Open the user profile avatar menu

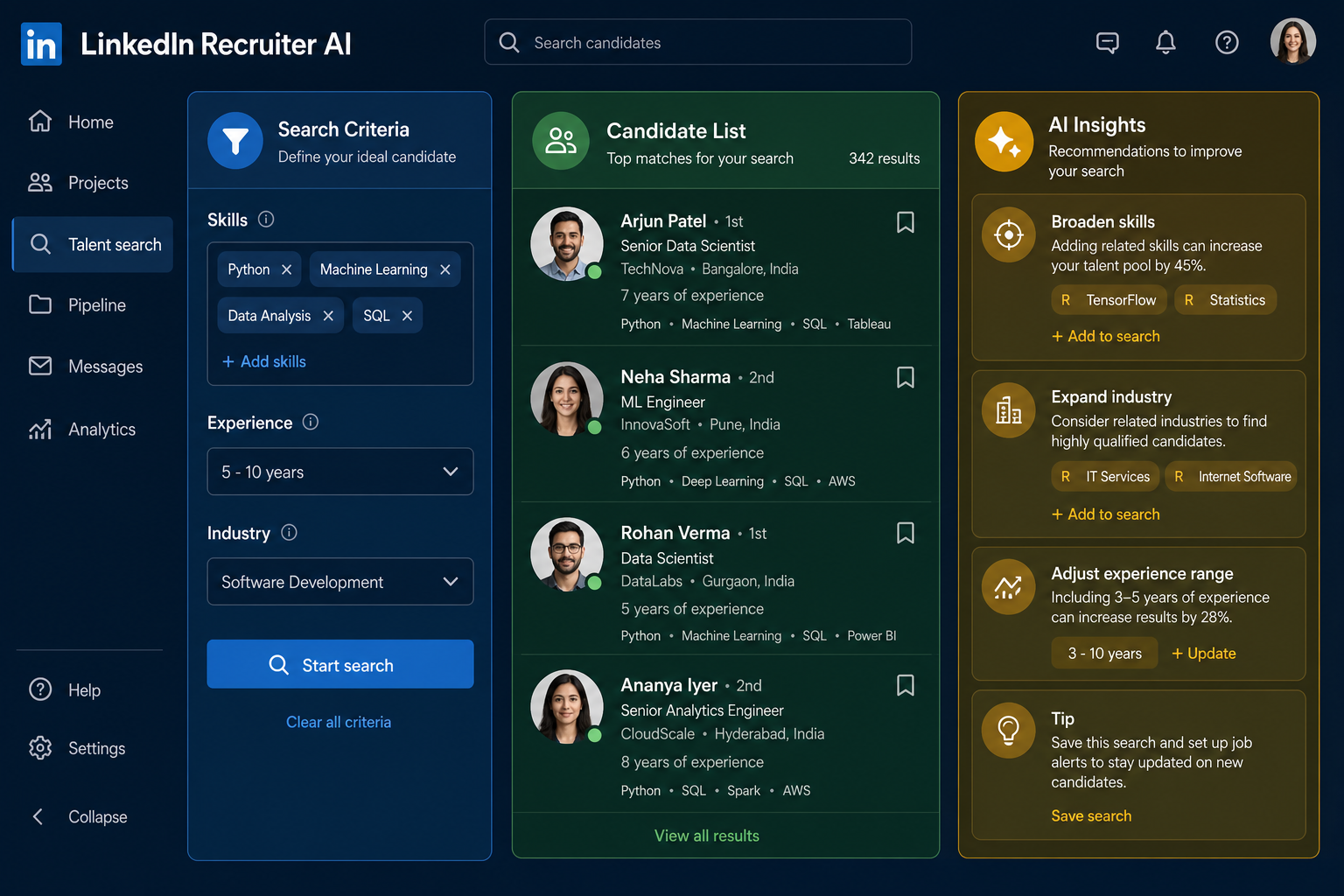pos(1293,41)
